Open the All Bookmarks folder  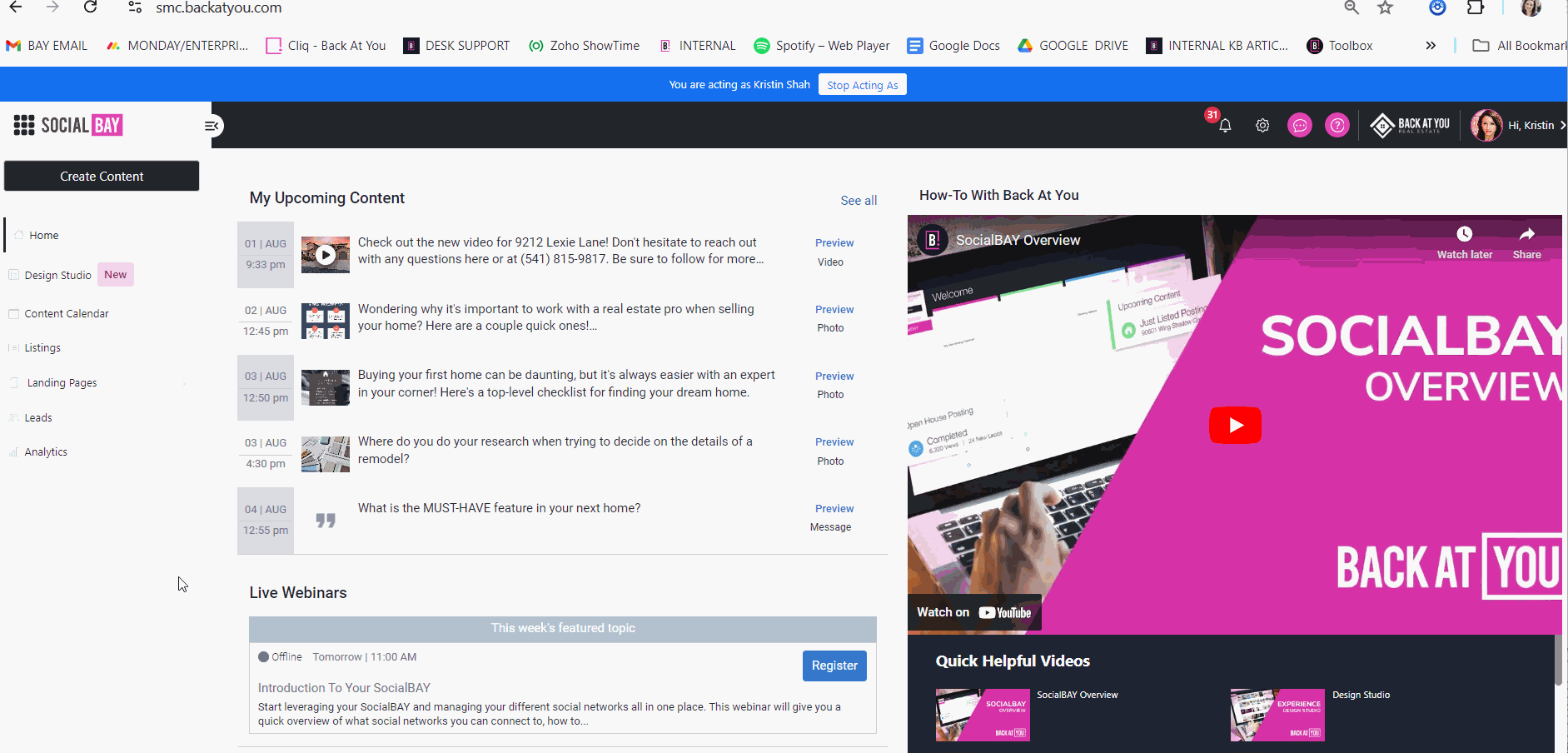point(1520,46)
